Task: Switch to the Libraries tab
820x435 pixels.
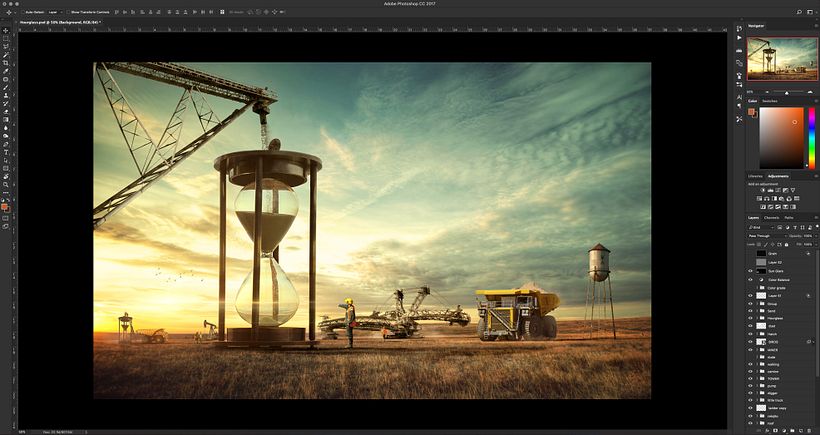Action: coord(755,176)
